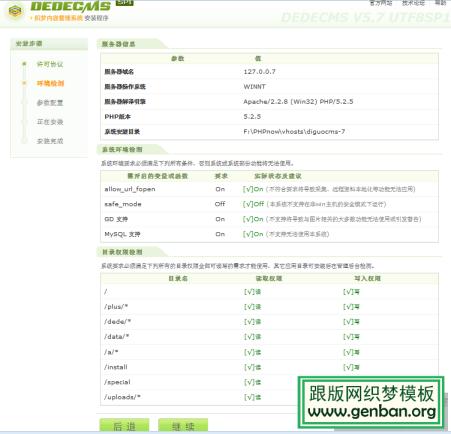Click the read permission status for /plus/*
Viewport: 451px width, 434px height.
point(253,307)
